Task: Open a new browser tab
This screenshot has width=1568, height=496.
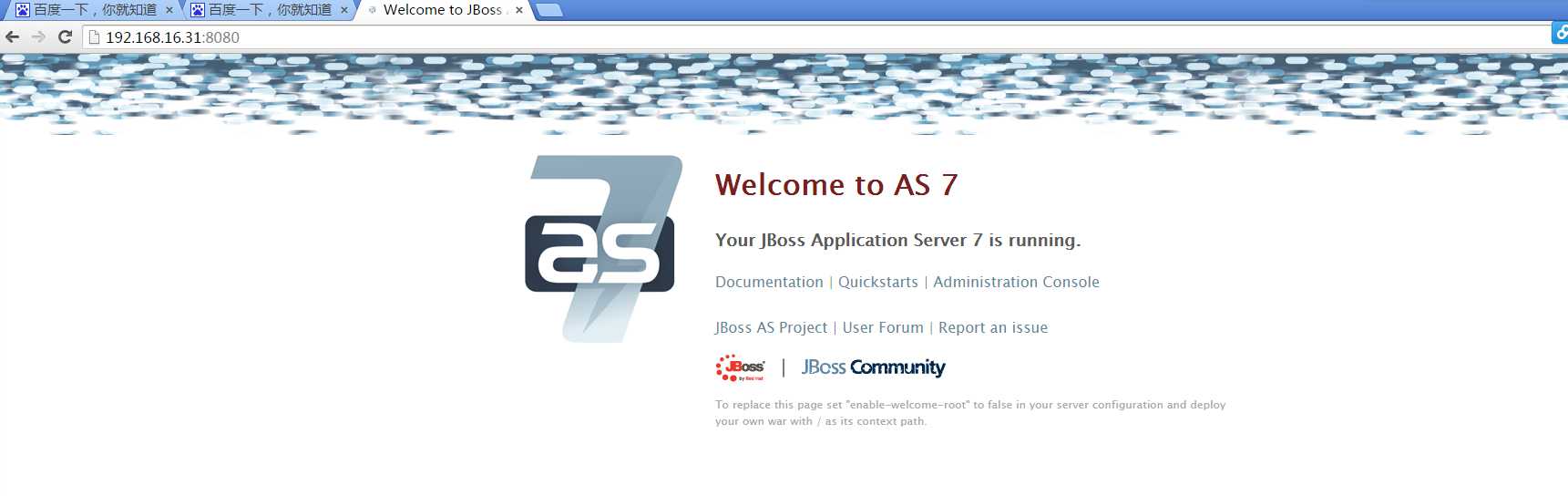Action: tap(548, 10)
